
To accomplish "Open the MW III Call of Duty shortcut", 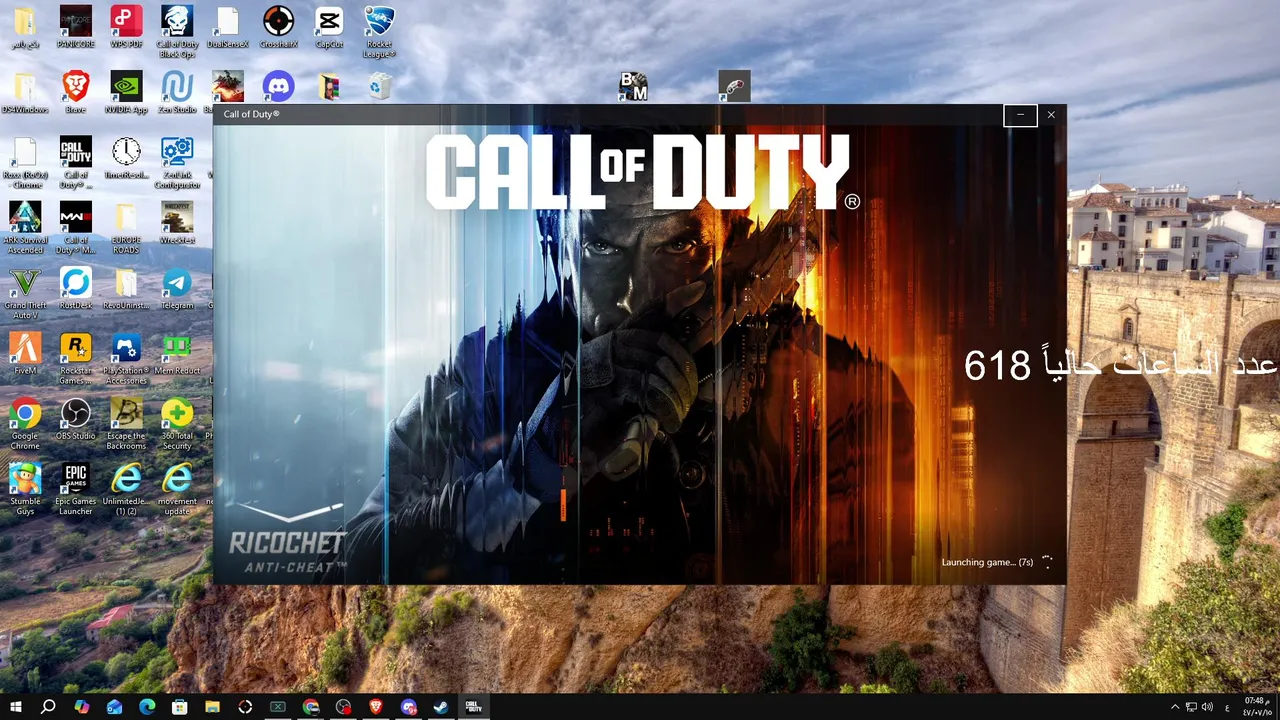I will point(76,227).
